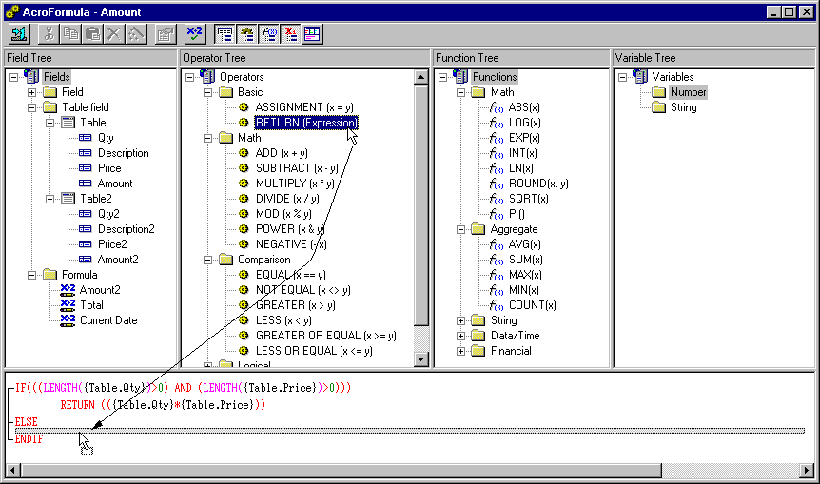
Task: Collapse the Comparison operators folder
Action: (208, 259)
